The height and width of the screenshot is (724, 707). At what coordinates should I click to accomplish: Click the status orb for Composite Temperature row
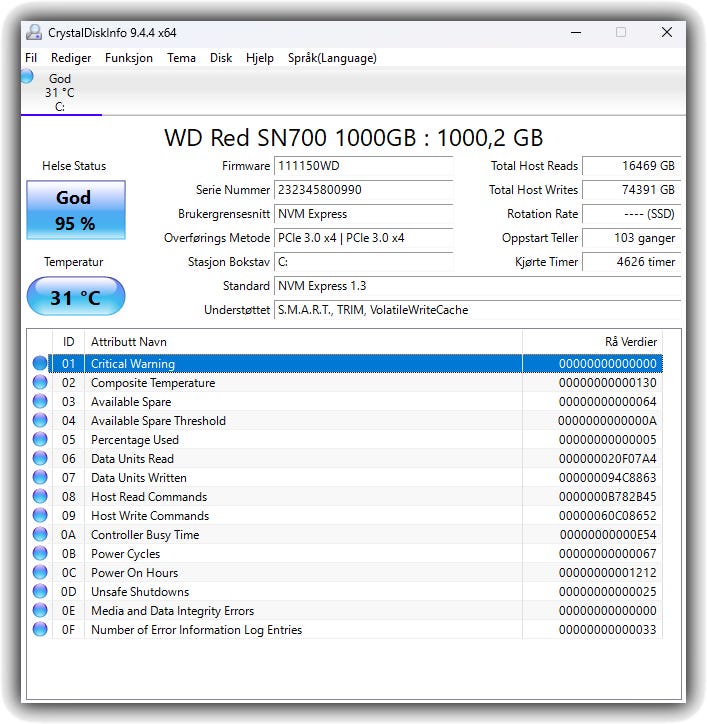40,382
